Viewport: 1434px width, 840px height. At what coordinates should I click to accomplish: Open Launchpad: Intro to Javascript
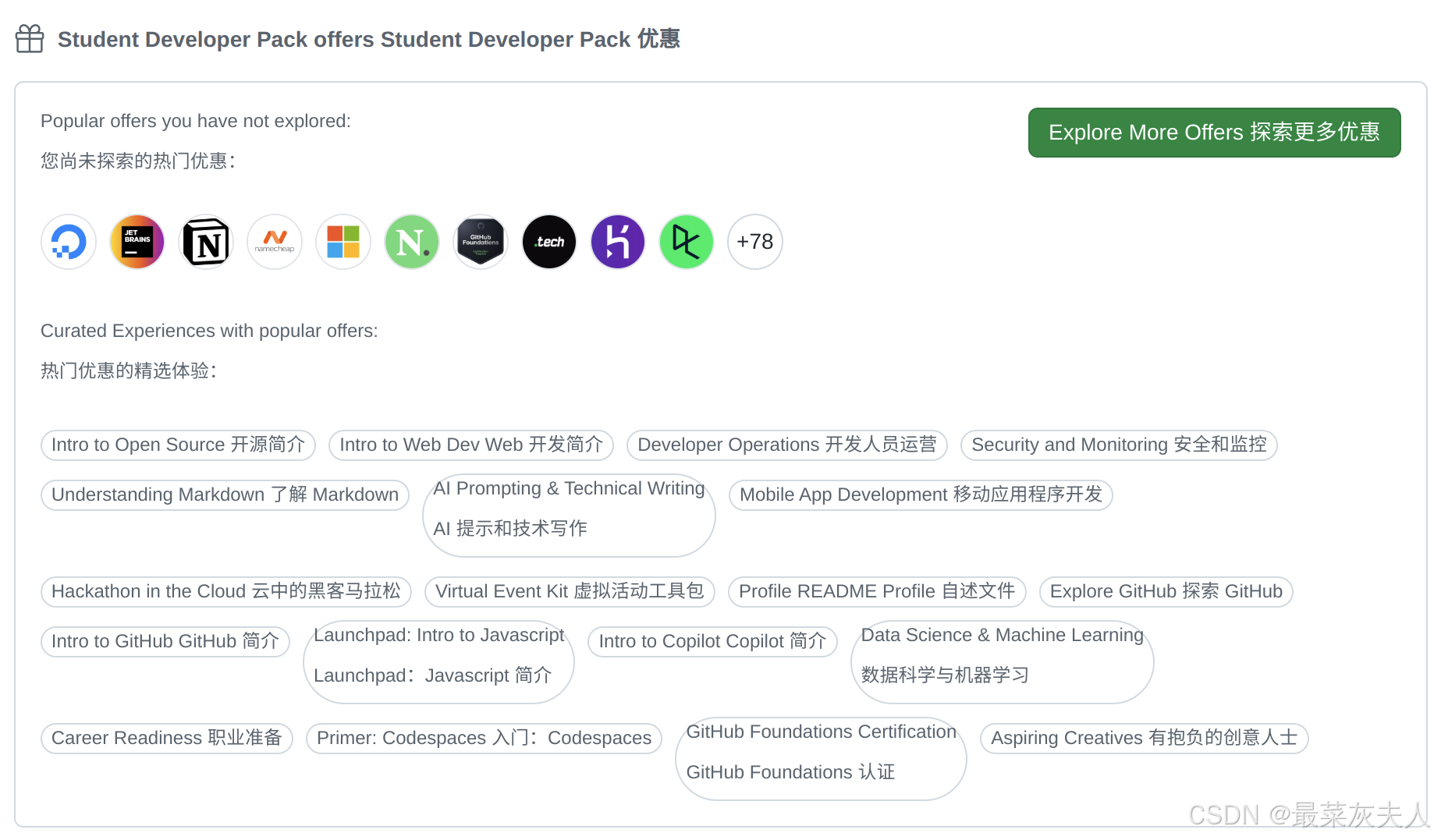click(x=438, y=662)
